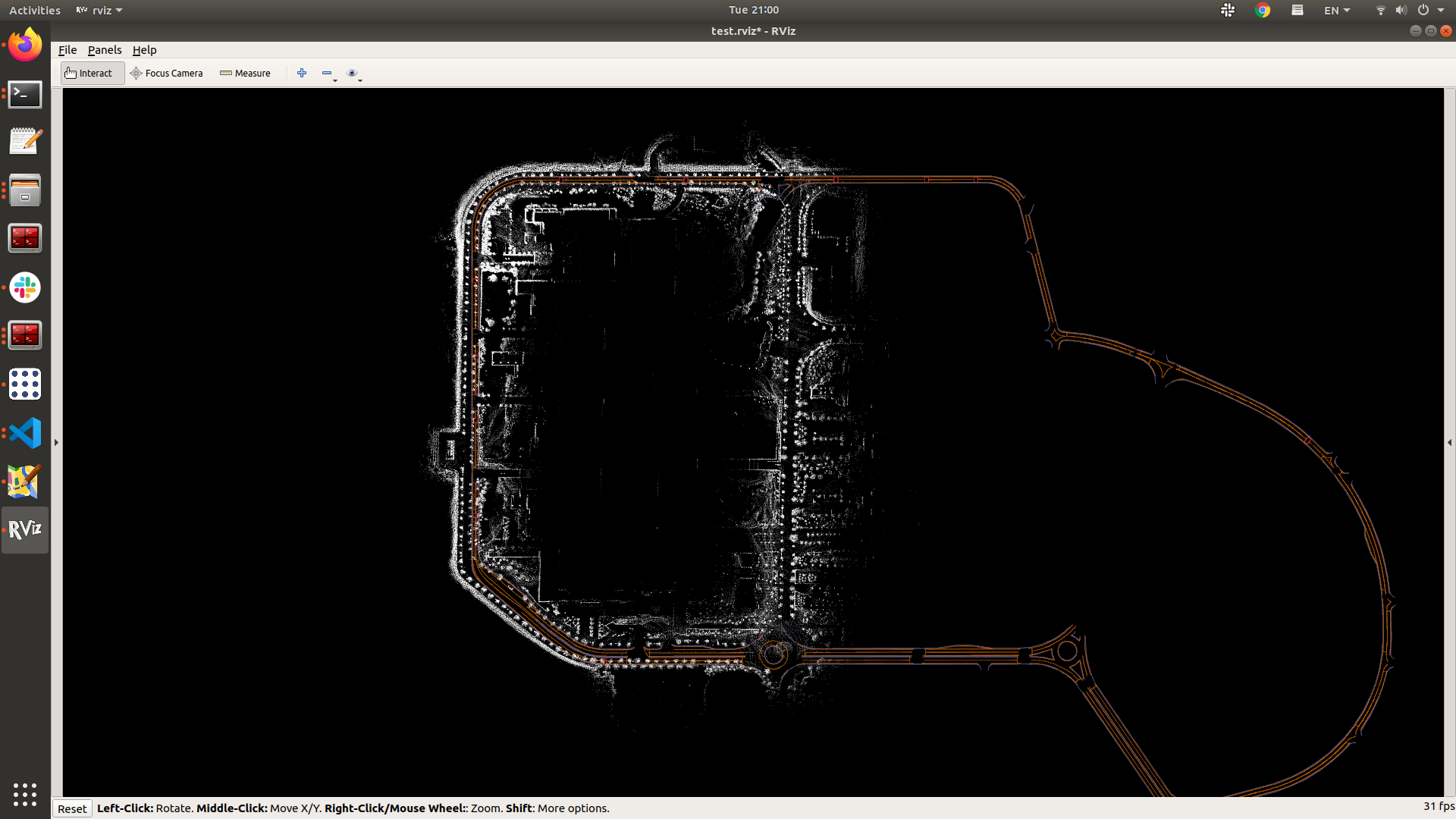Open the toolbar eye options icon
This screenshot has width=1456, height=819.
[352, 73]
